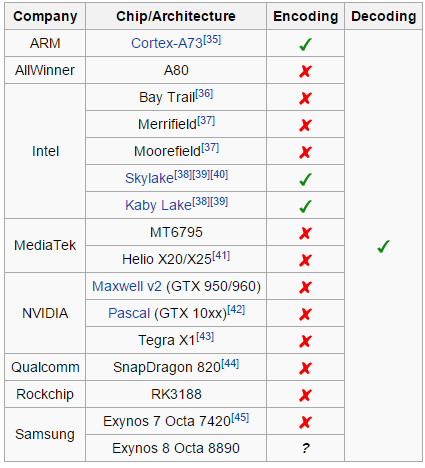Viewport: 425px width, 468px height.
Task: Open citation [41] beside Helio X20/X25
Action: click(x=221, y=256)
